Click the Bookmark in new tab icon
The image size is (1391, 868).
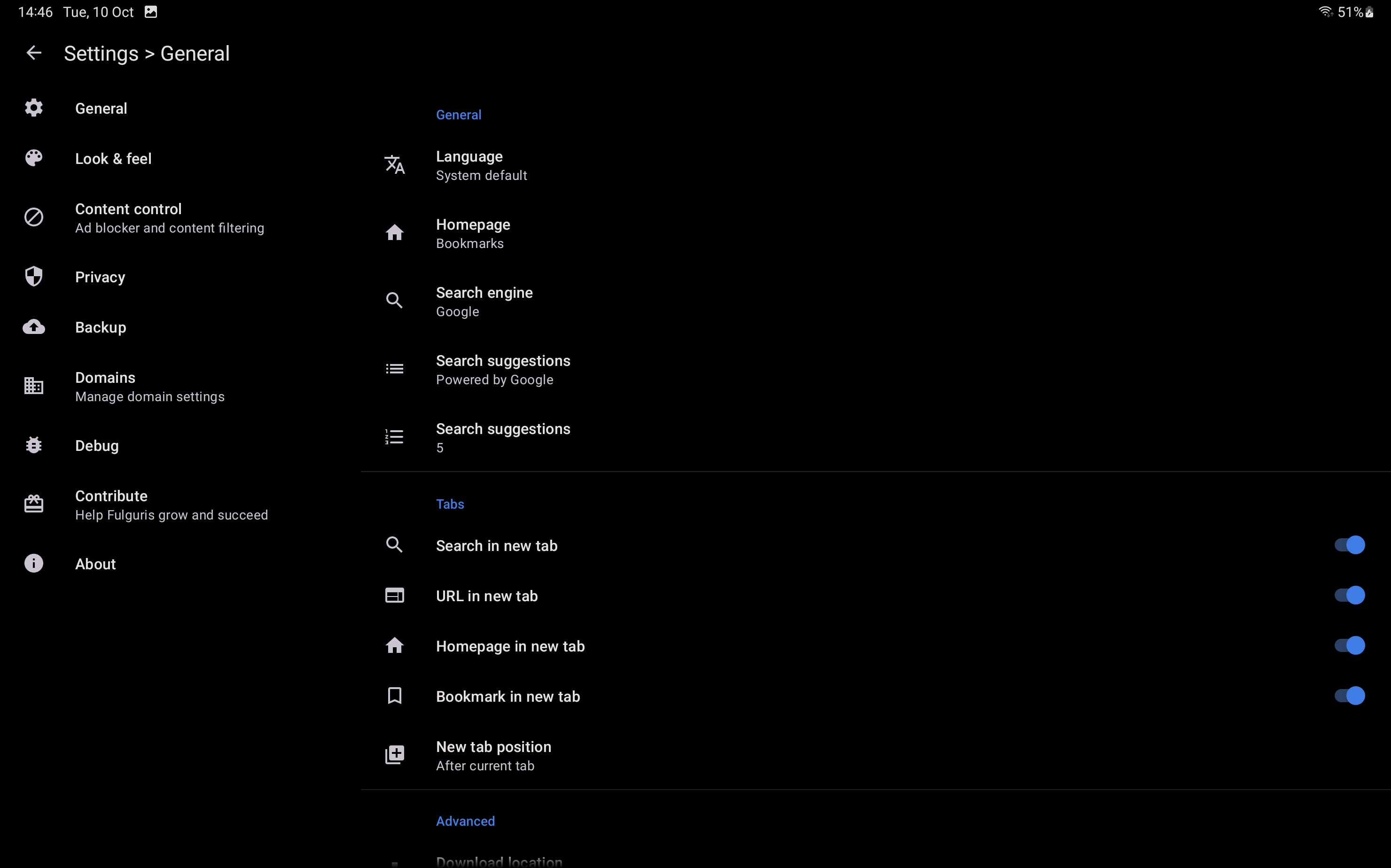pyautogui.click(x=395, y=696)
